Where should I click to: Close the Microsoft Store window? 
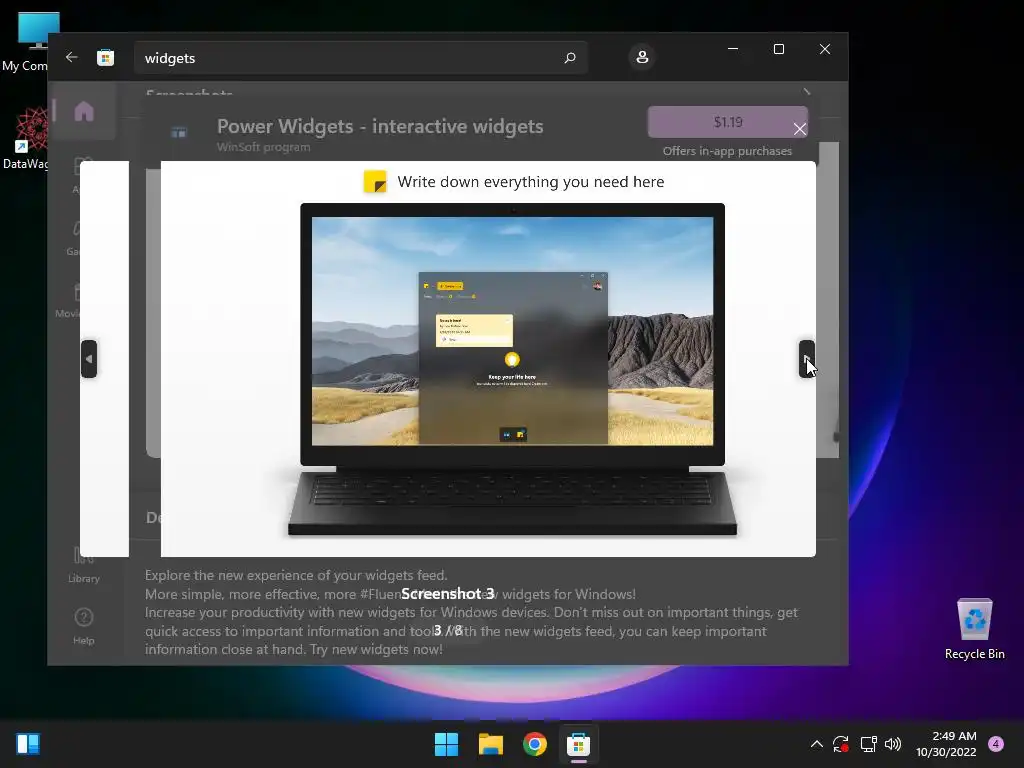point(825,49)
